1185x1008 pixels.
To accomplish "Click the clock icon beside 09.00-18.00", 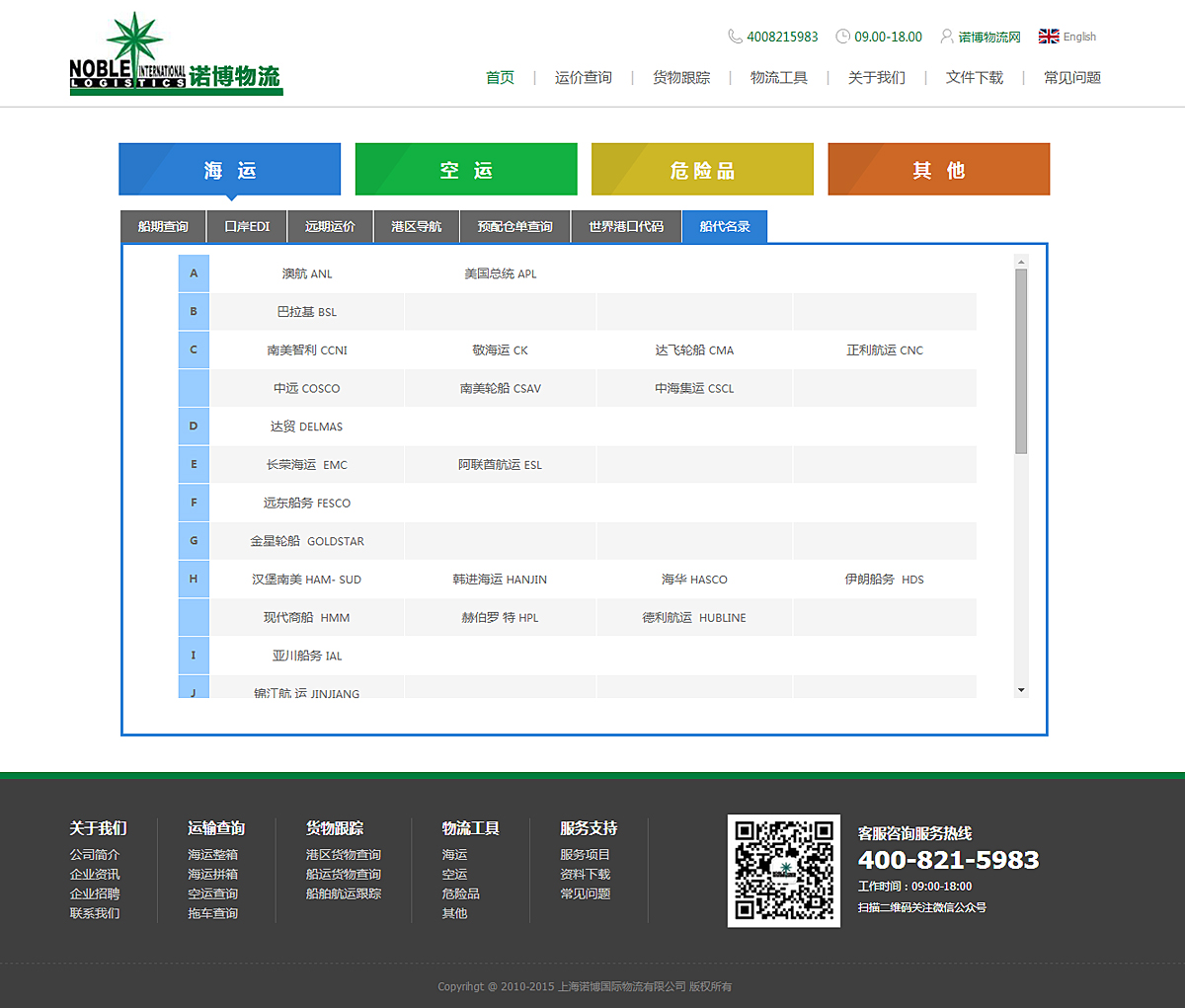I will (842, 37).
